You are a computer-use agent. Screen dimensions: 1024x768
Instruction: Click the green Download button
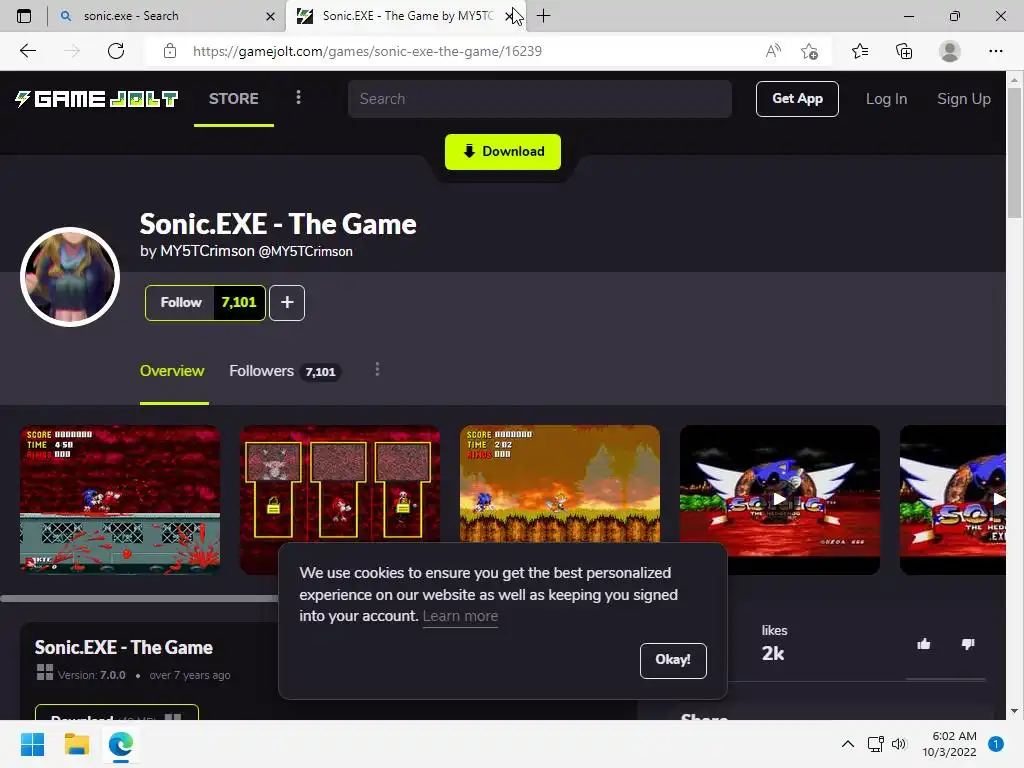[x=502, y=152]
